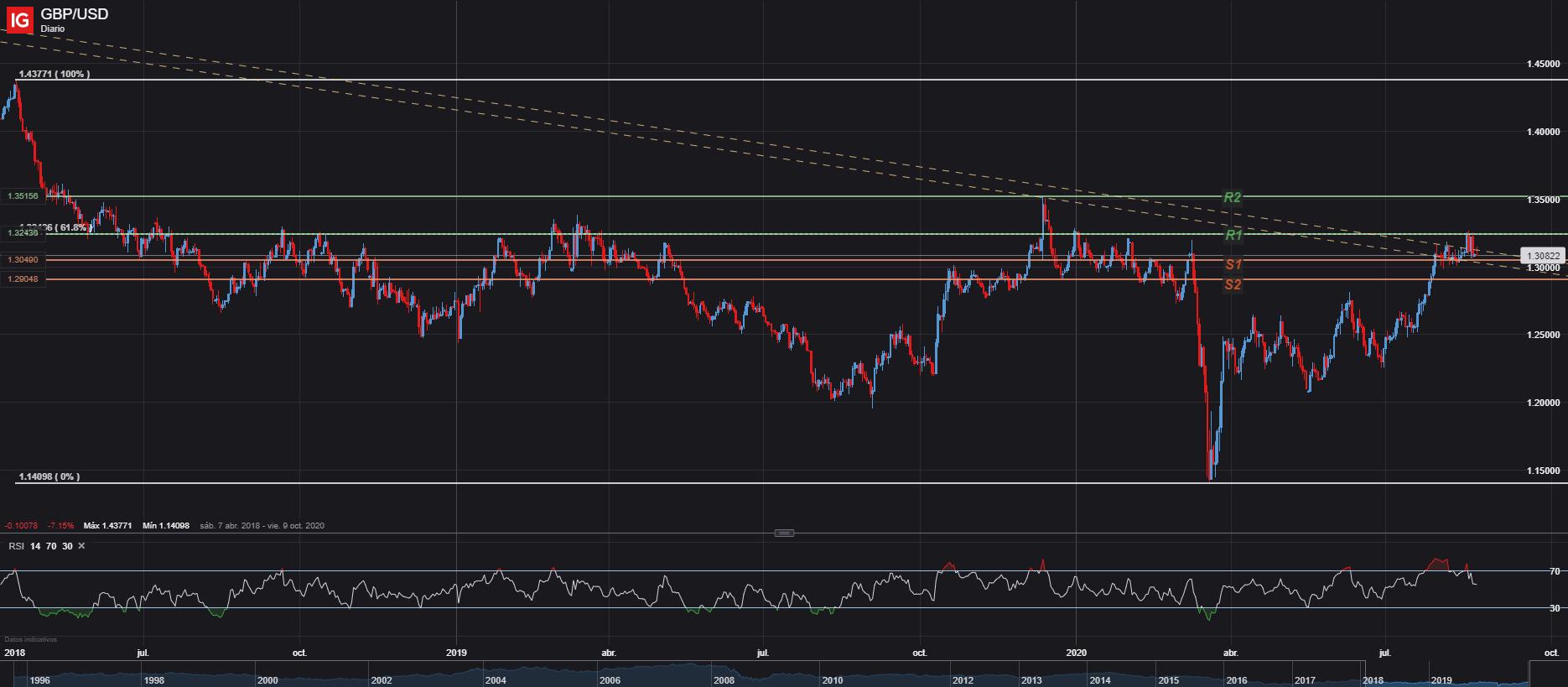Jump to 2008 in the history navigator

click(x=724, y=680)
